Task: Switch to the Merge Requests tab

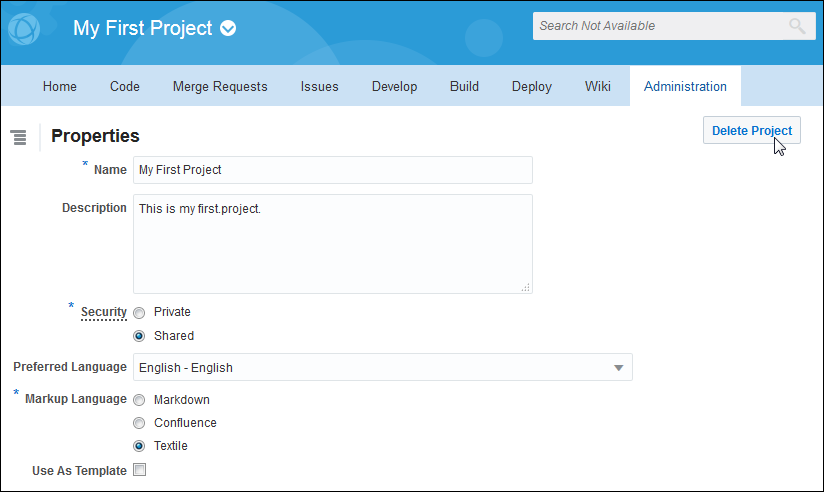Action: [220, 86]
